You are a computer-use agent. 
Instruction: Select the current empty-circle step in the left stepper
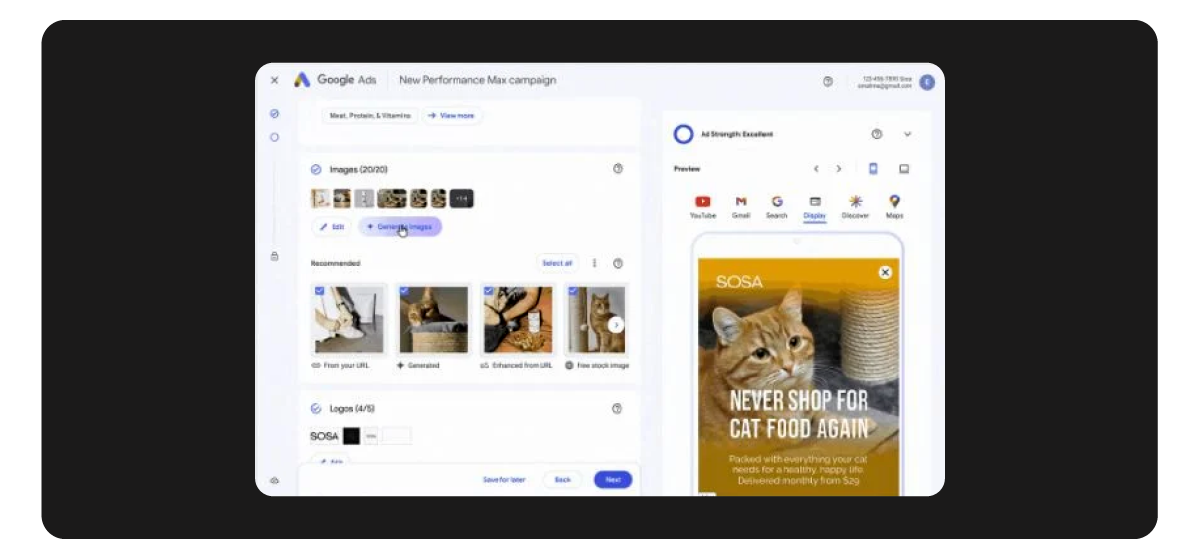click(x=274, y=136)
